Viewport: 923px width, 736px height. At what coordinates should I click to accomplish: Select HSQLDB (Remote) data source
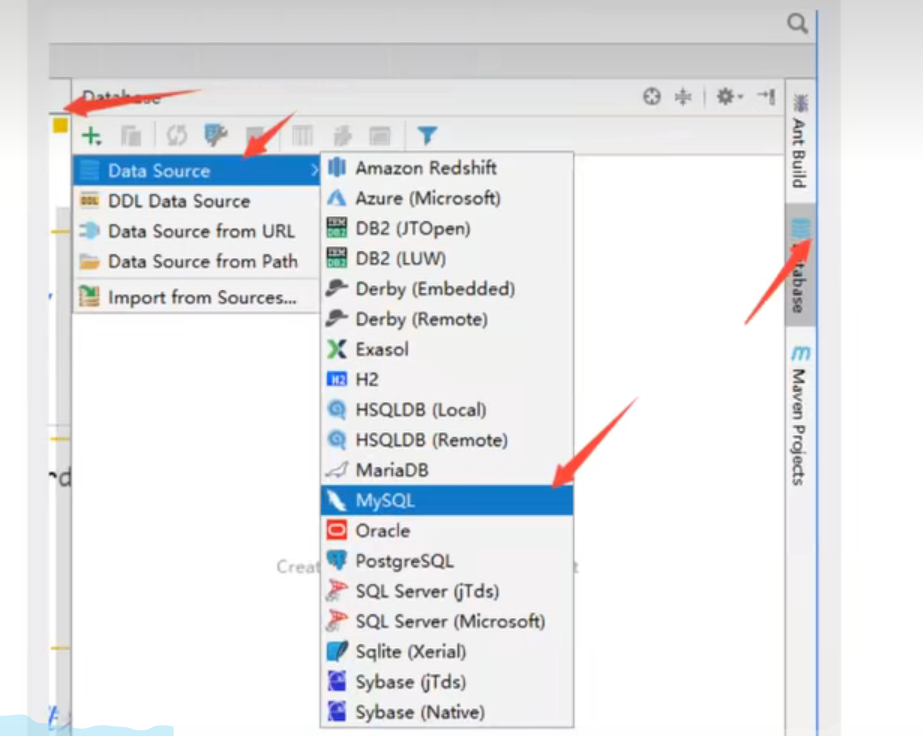(447, 440)
